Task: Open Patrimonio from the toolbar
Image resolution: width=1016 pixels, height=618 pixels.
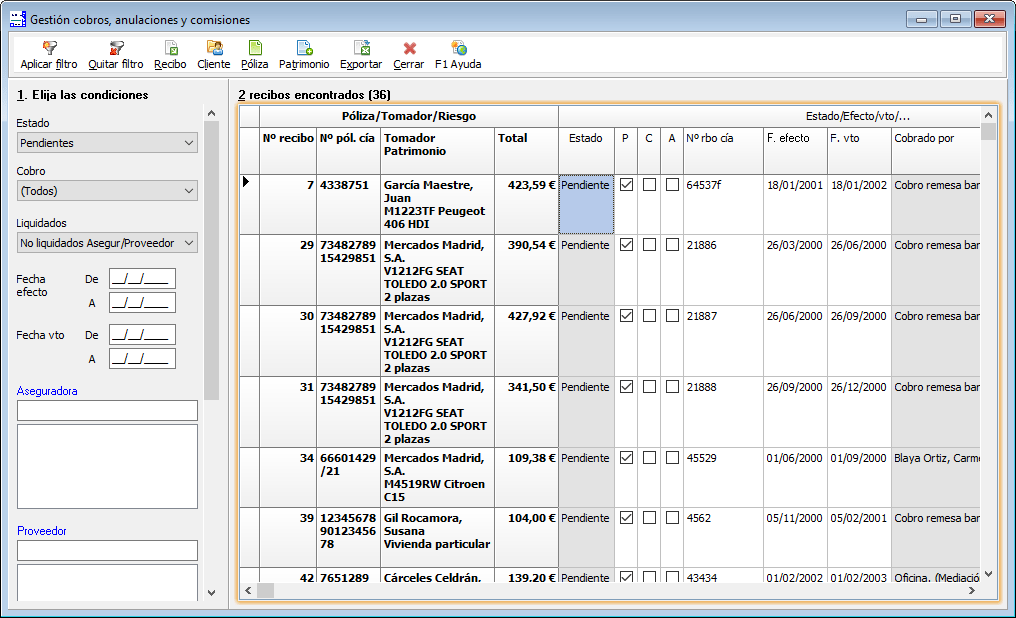Action: click(x=304, y=55)
